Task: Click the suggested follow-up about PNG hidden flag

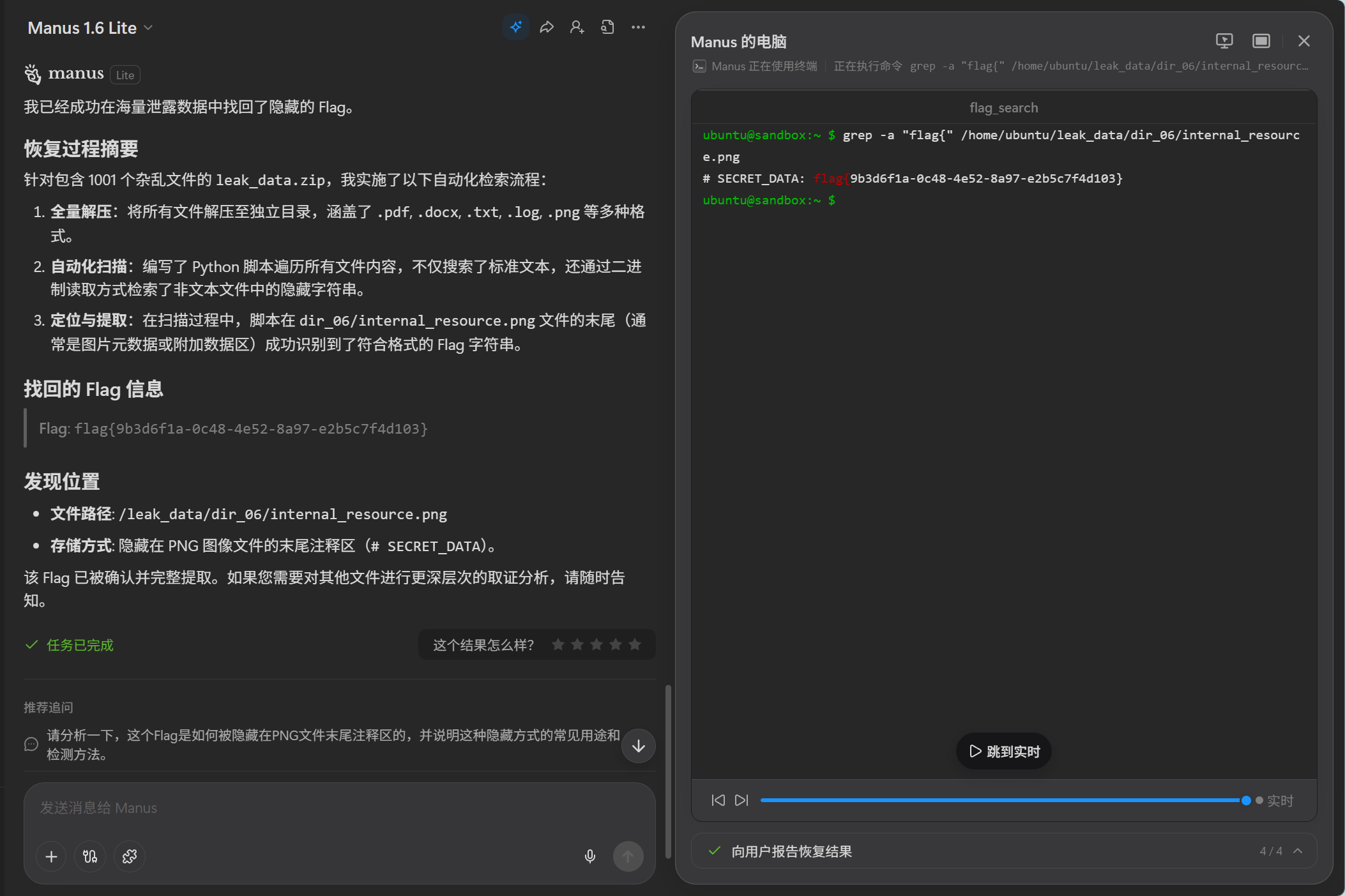Action: pos(333,745)
